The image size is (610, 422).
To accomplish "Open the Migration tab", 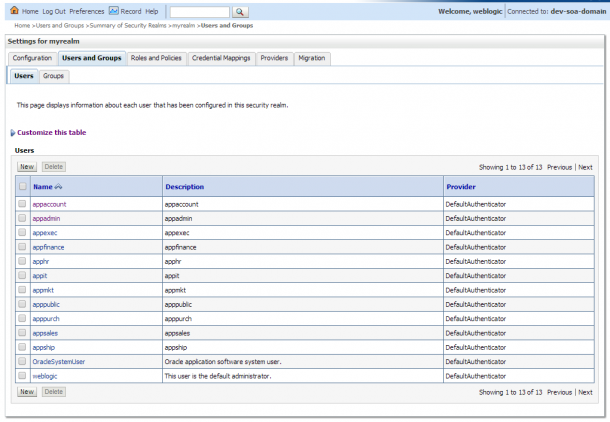I will tap(312, 58).
